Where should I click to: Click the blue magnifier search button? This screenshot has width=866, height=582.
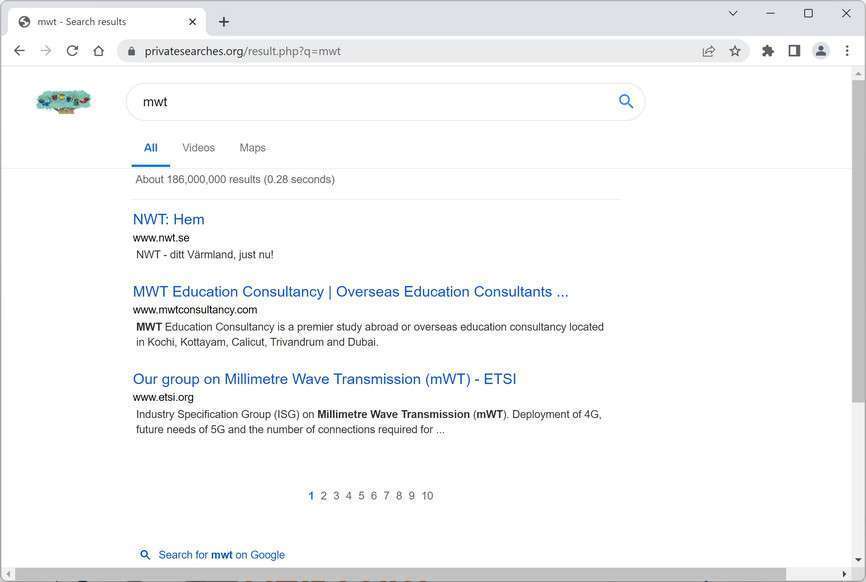[626, 101]
